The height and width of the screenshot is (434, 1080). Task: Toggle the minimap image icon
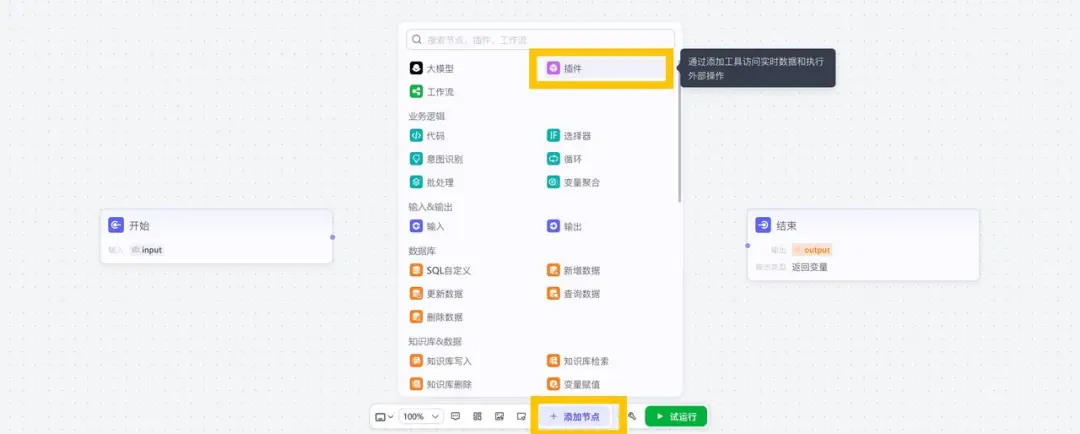click(499, 416)
